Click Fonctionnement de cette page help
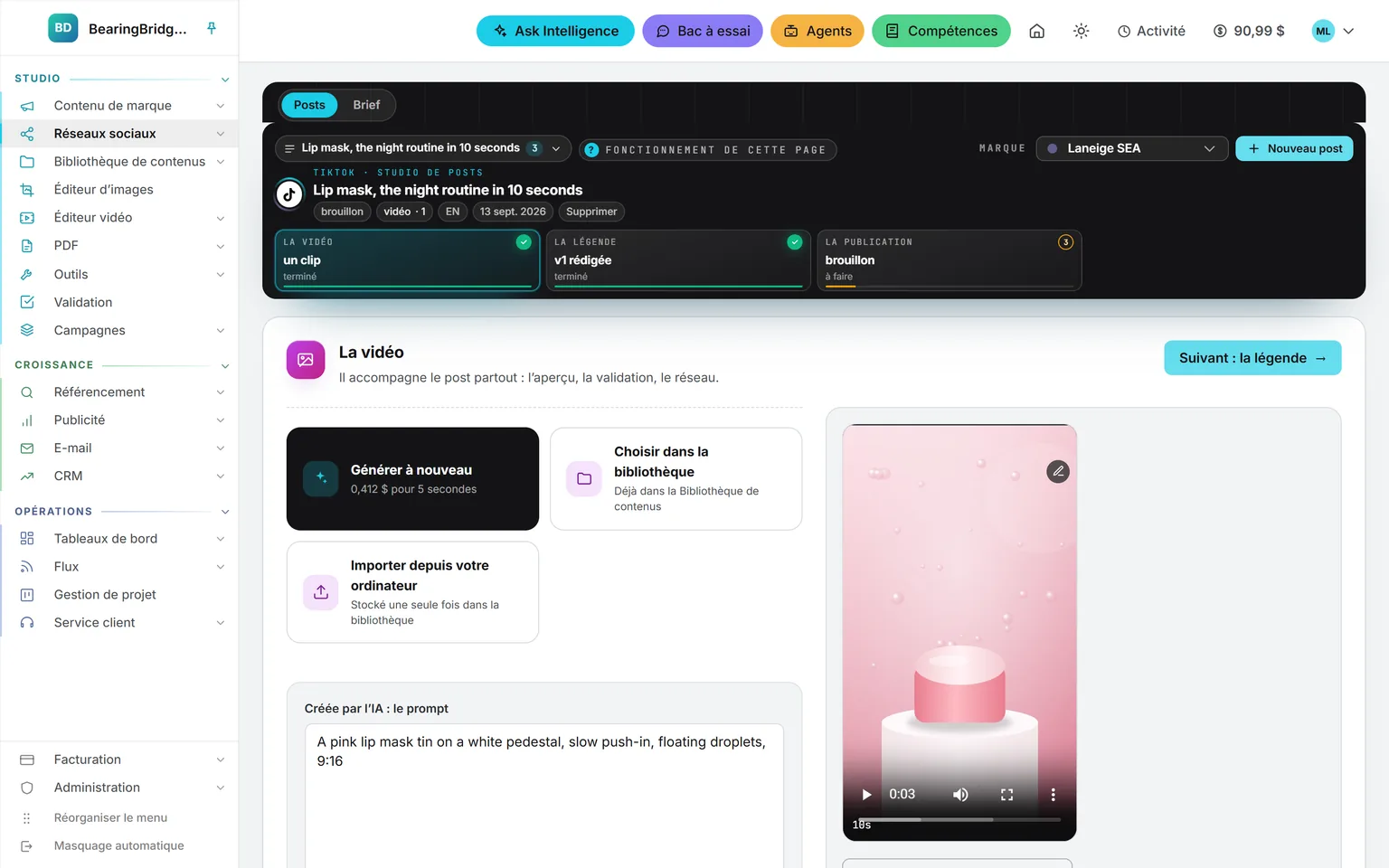1389x868 pixels. [707, 150]
